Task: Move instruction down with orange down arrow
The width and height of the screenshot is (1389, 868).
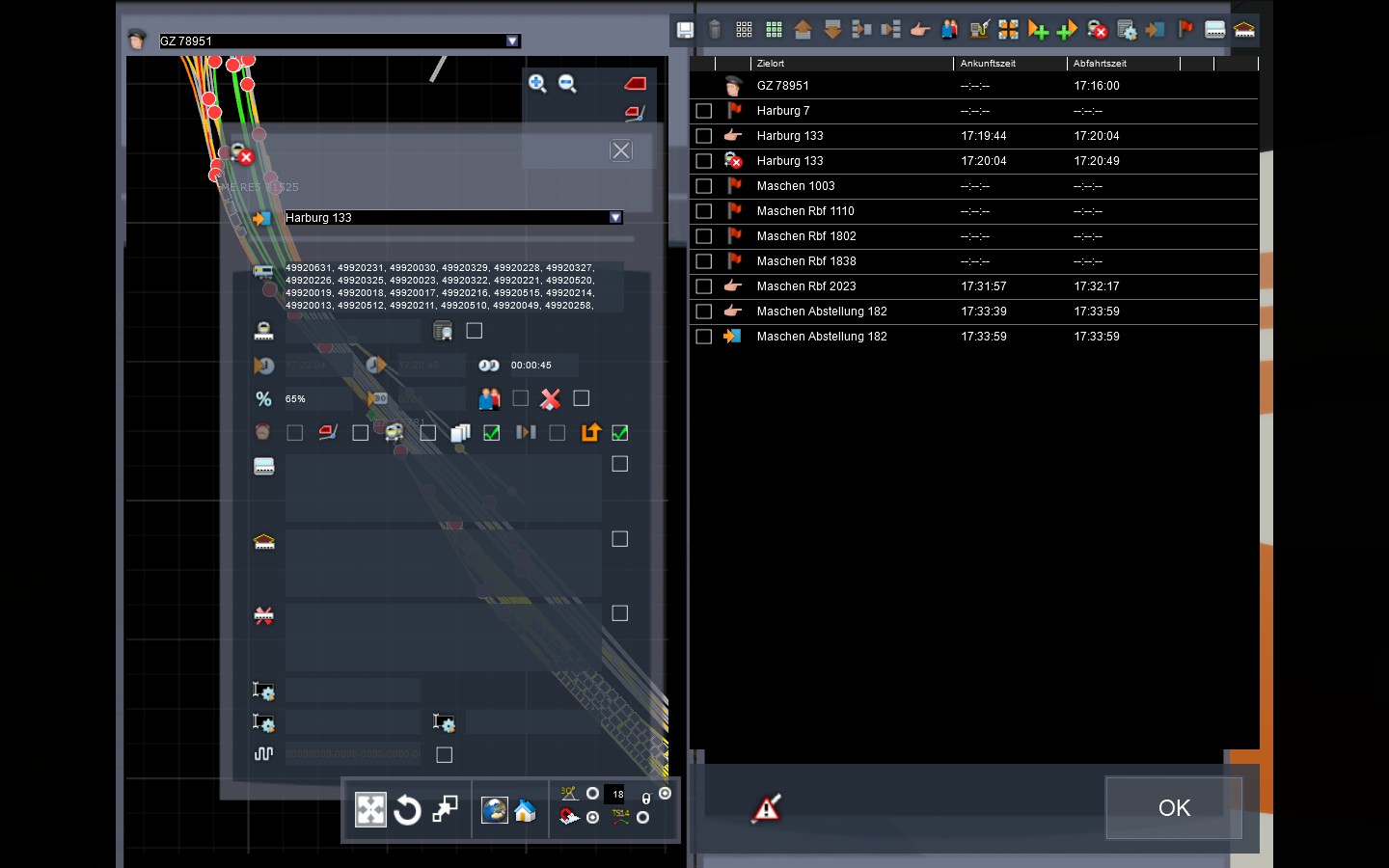Action: coord(832,30)
